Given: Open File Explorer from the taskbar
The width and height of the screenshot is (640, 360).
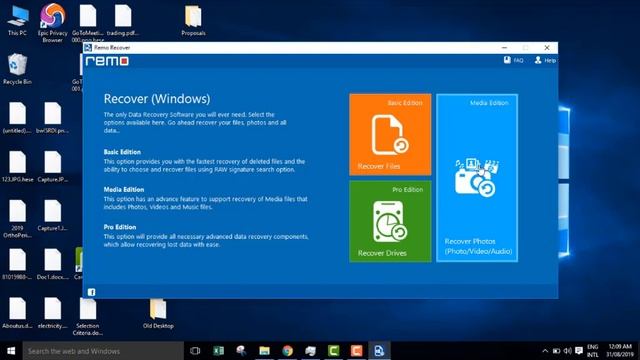Looking at the screenshot, I should [x=264, y=351].
